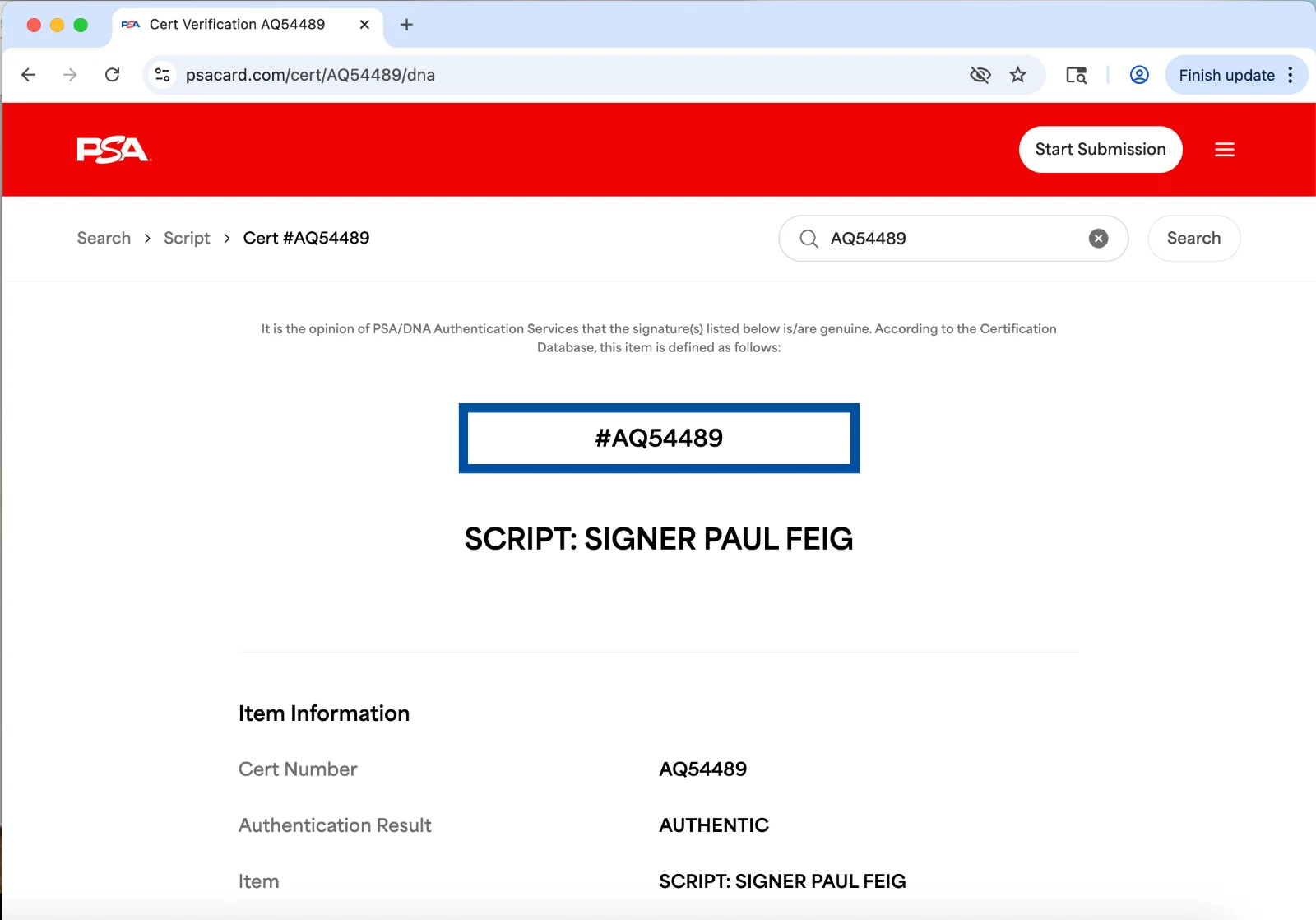Click the Authentication Result label
The height and width of the screenshot is (920, 1316).
tap(335, 825)
